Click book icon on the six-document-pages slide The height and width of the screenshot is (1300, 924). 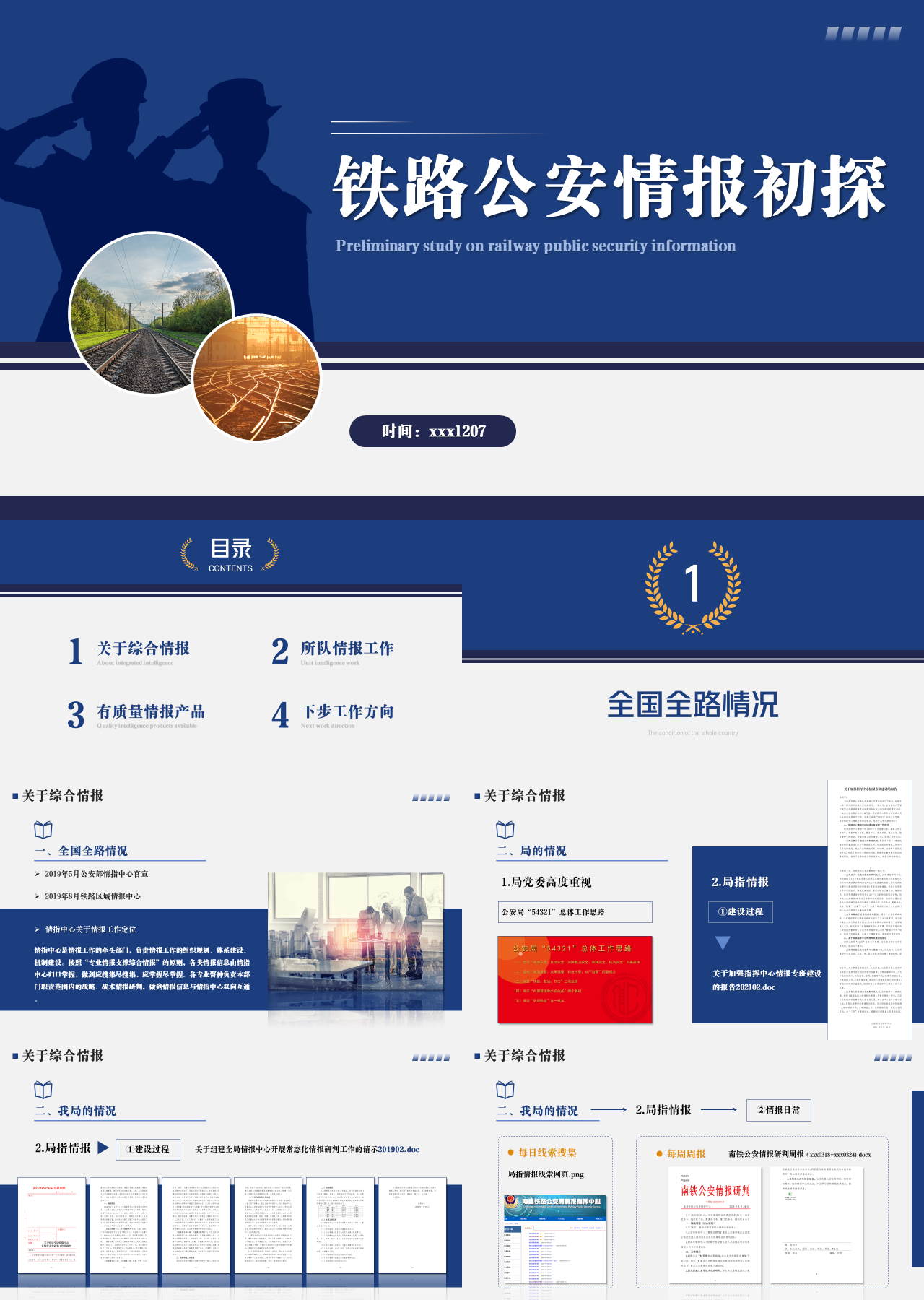[x=43, y=1089]
